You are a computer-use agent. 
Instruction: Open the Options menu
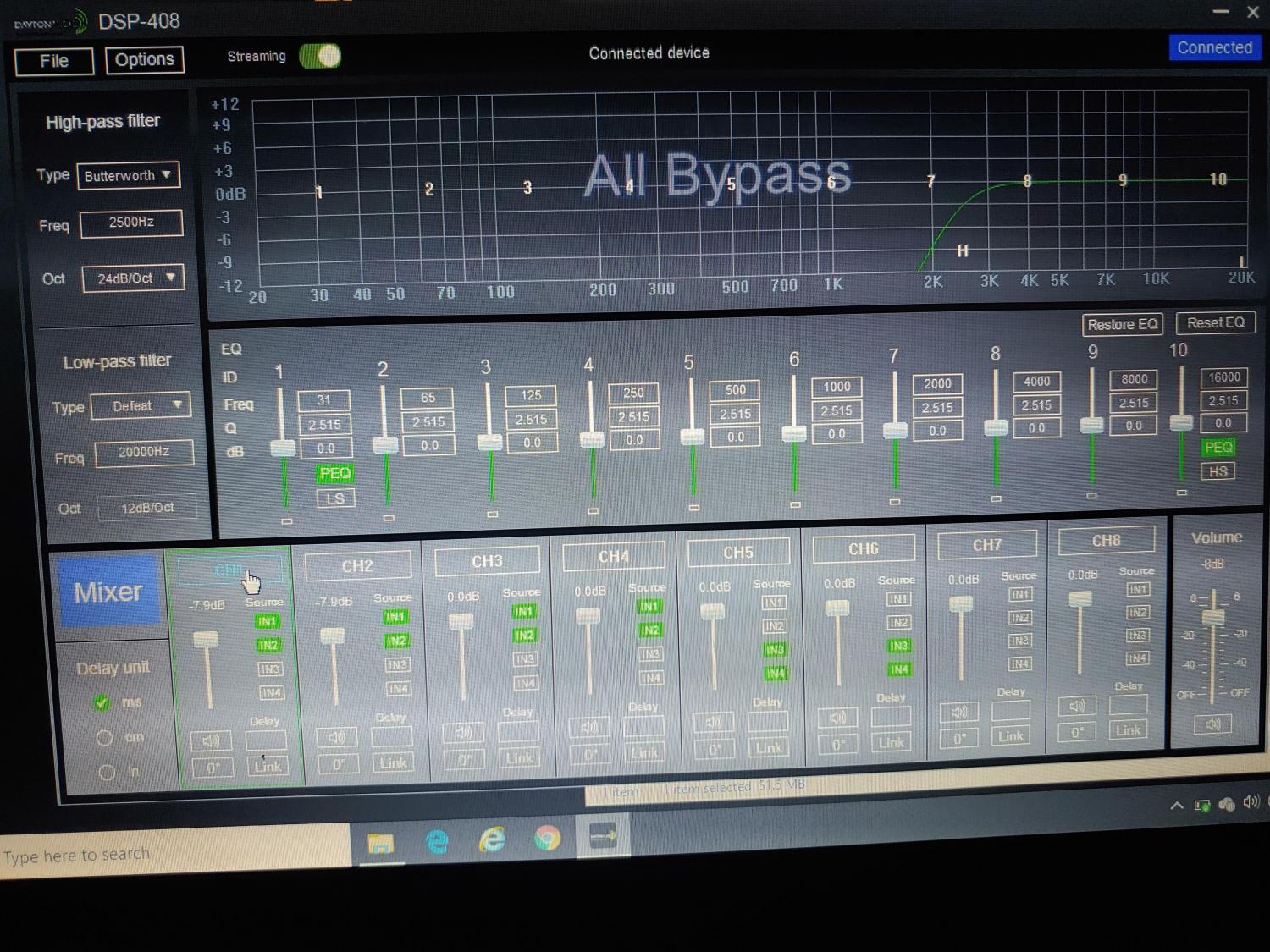point(145,60)
